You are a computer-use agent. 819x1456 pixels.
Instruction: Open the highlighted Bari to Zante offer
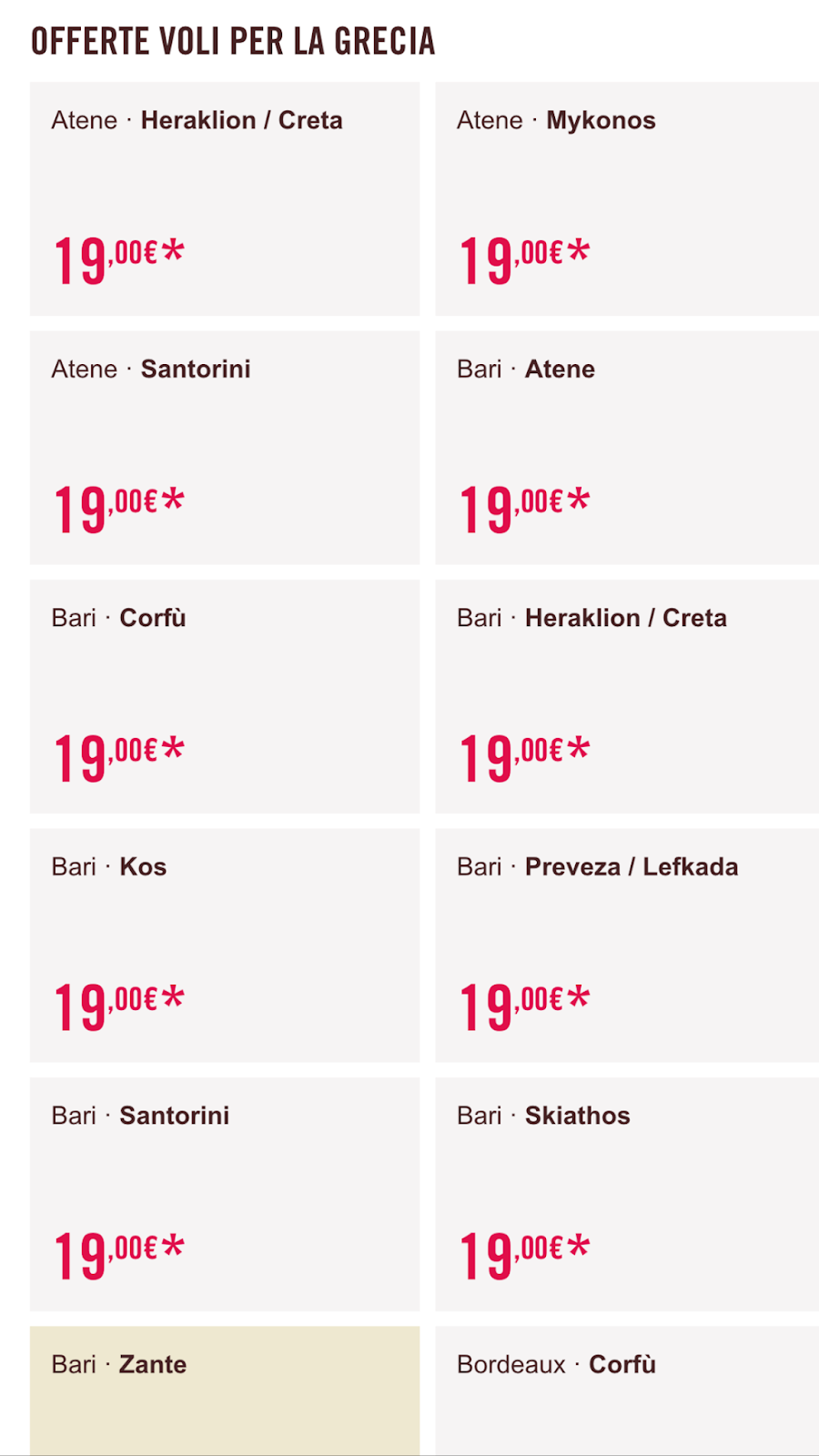pos(225,1390)
